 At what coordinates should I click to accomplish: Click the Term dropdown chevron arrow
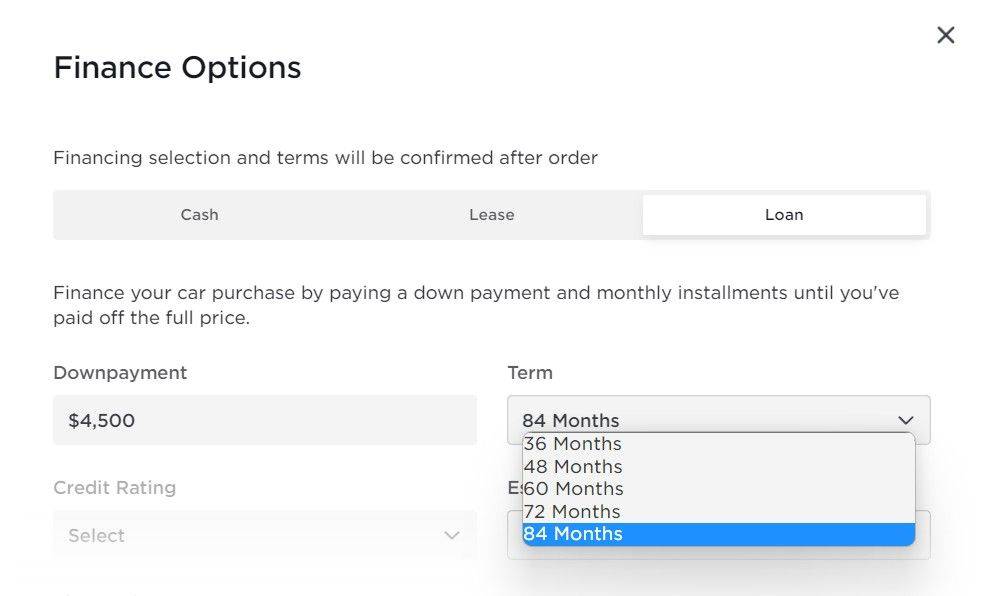coord(906,420)
